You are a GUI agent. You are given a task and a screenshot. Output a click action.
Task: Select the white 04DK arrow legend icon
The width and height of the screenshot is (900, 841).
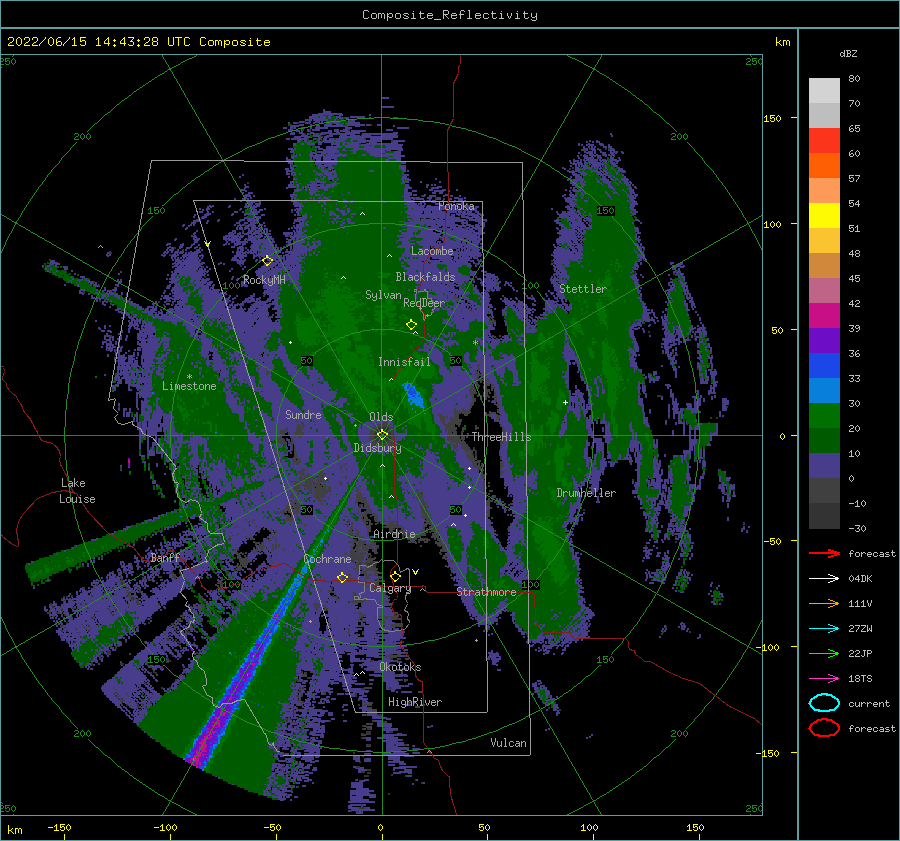[x=824, y=579]
